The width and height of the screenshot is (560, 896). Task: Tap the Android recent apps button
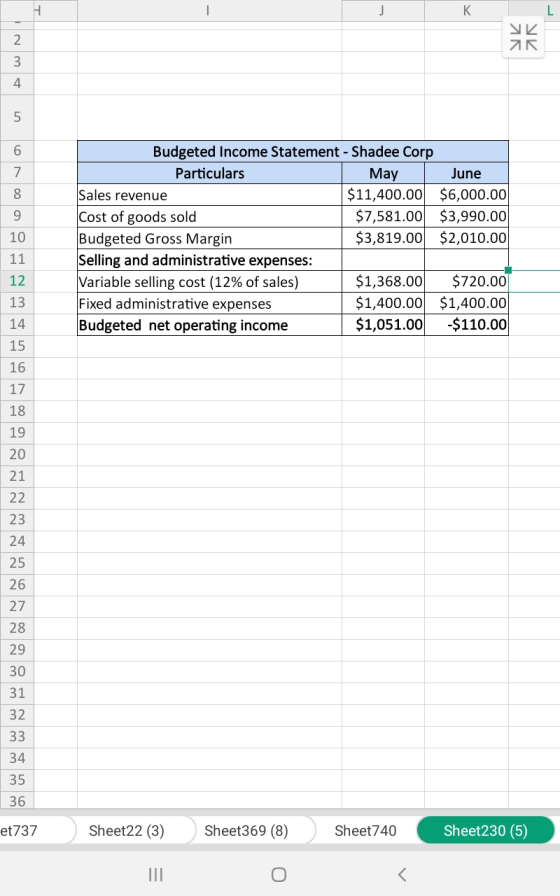(x=155, y=874)
